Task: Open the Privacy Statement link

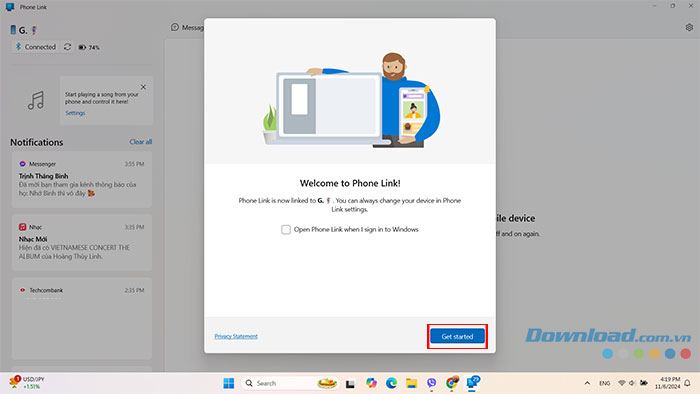Action: 236,336
